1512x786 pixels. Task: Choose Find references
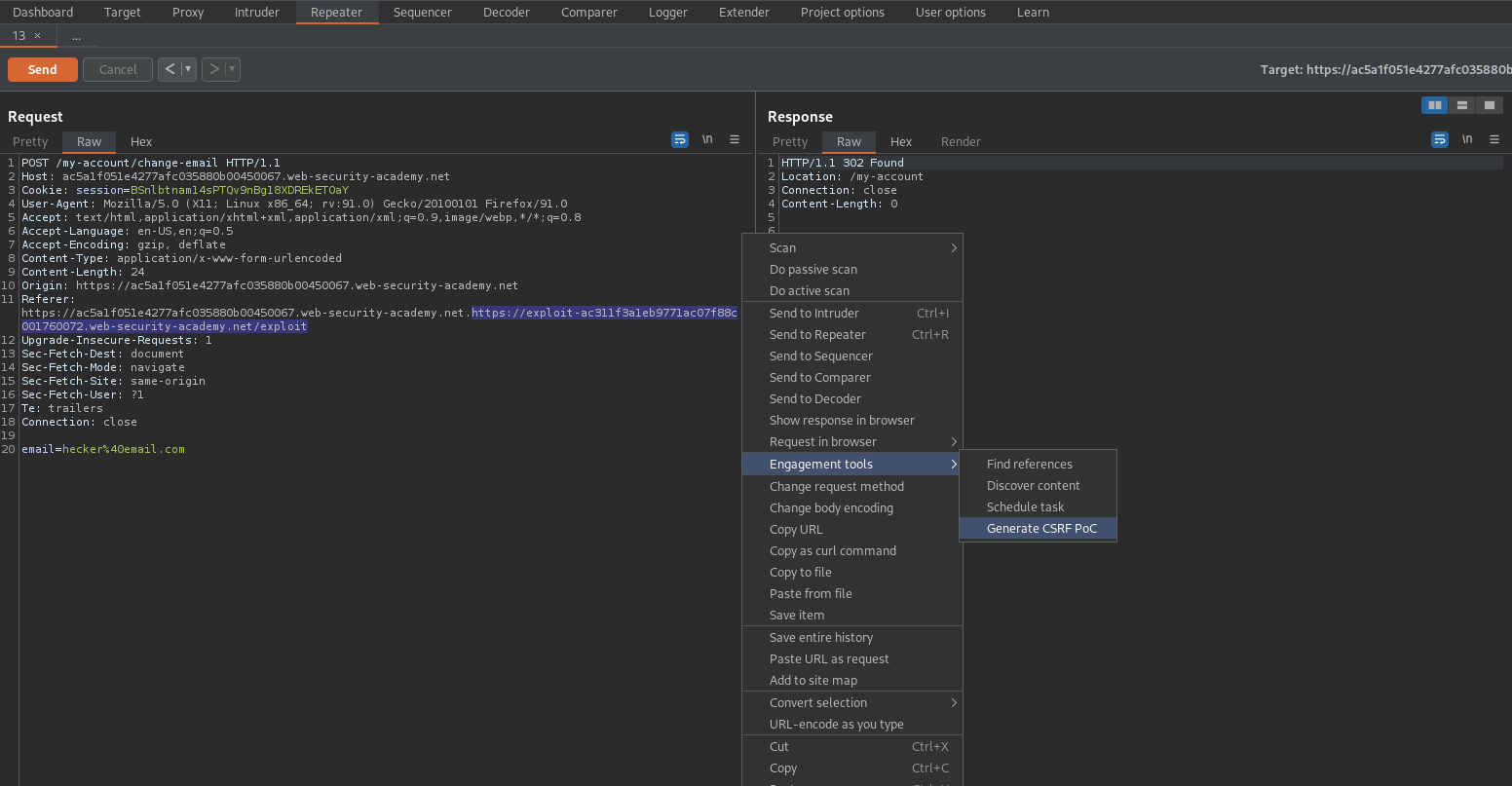coord(1038,465)
